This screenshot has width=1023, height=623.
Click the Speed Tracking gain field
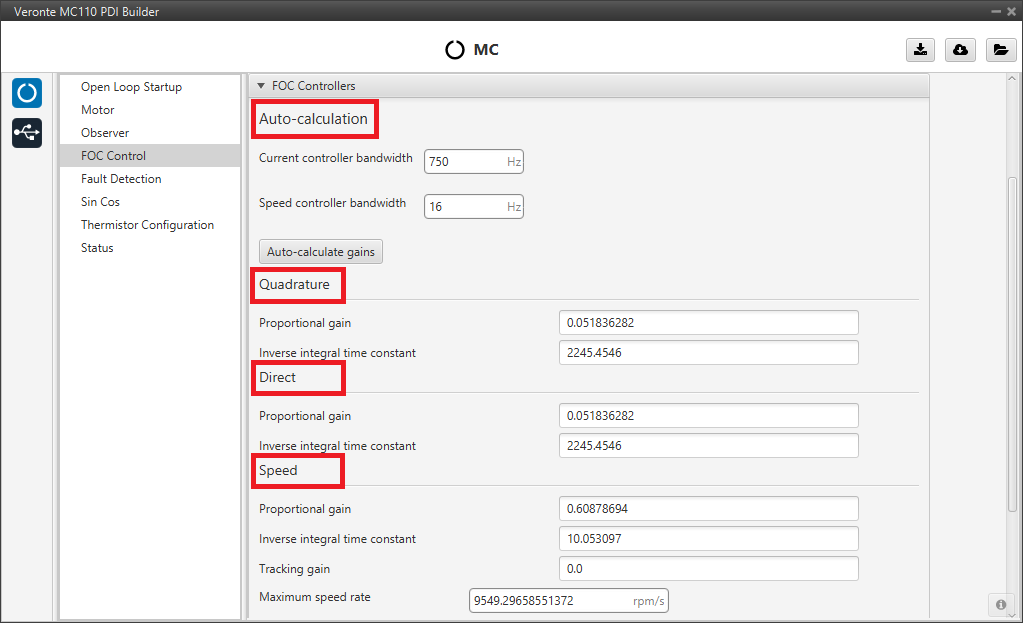point(708,569)
